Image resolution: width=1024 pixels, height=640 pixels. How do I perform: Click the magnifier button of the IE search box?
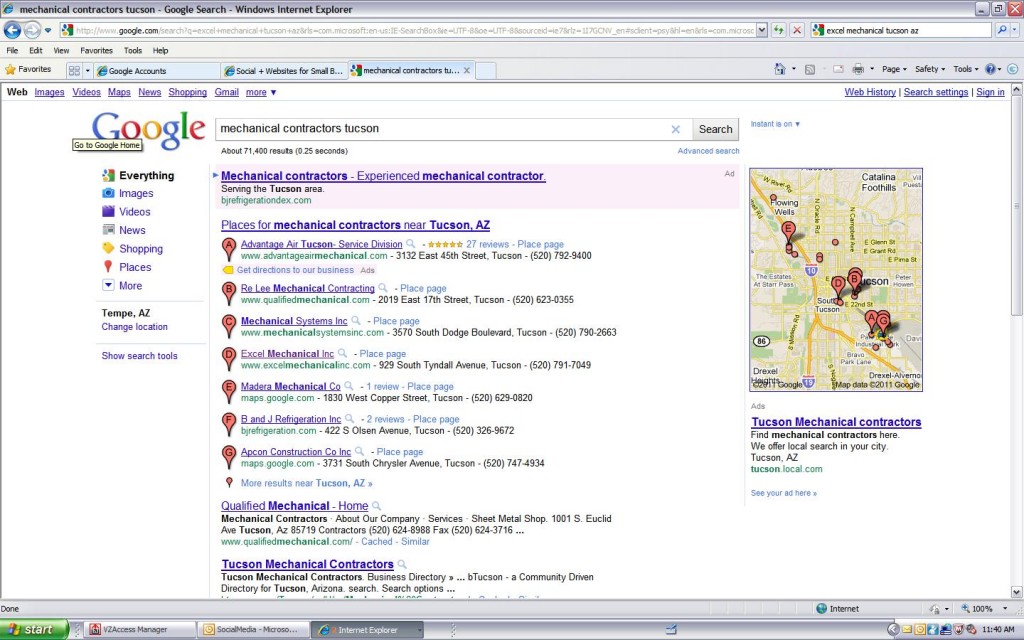[x=1002, y=30]
